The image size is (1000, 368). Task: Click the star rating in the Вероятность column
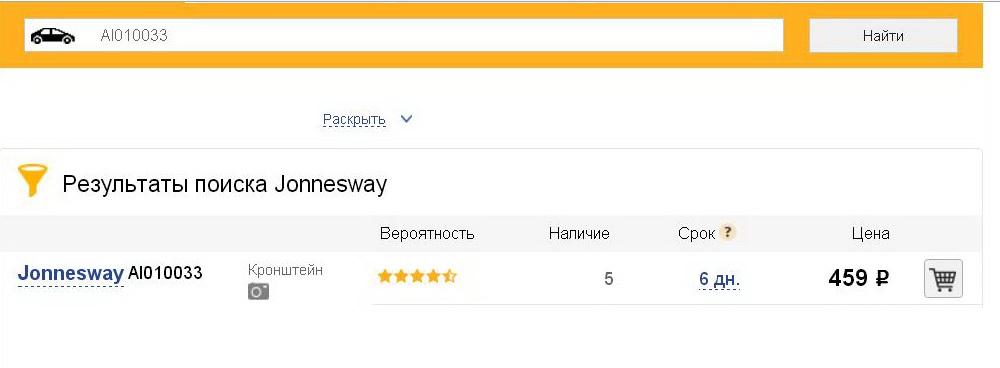point(417,276)
